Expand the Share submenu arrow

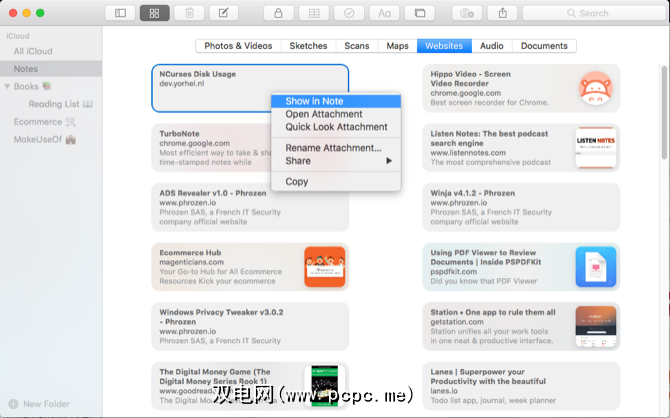click(x=388, y=161)
